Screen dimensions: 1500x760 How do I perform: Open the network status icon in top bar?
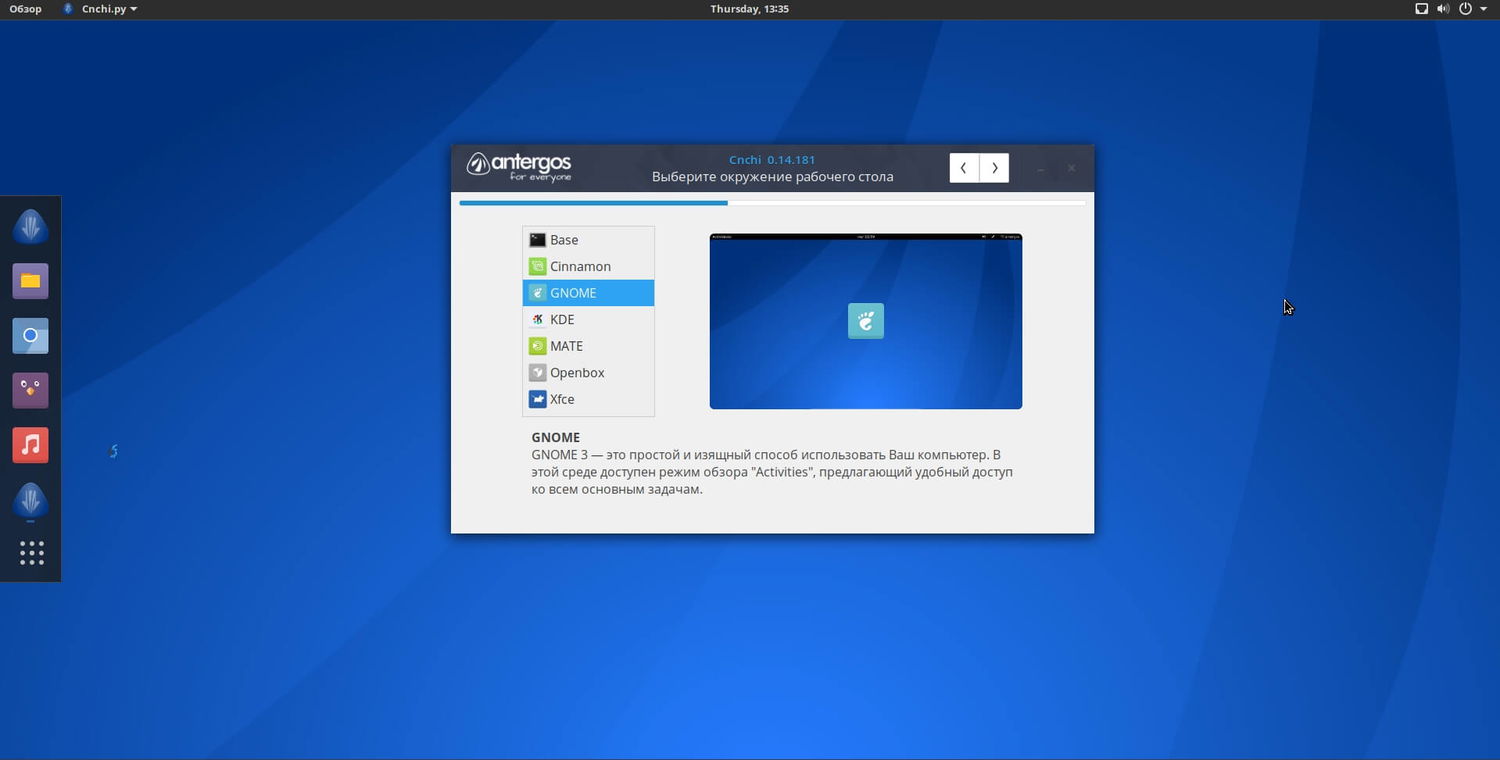[1421, 9]
